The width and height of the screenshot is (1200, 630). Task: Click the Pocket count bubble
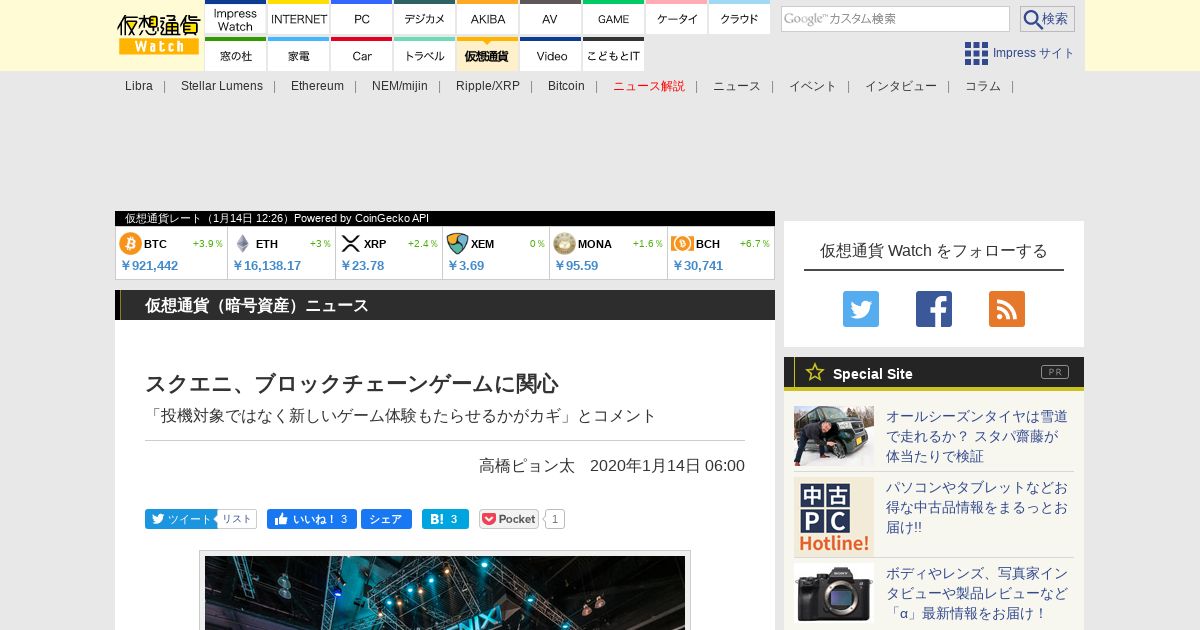coord(555,519)
